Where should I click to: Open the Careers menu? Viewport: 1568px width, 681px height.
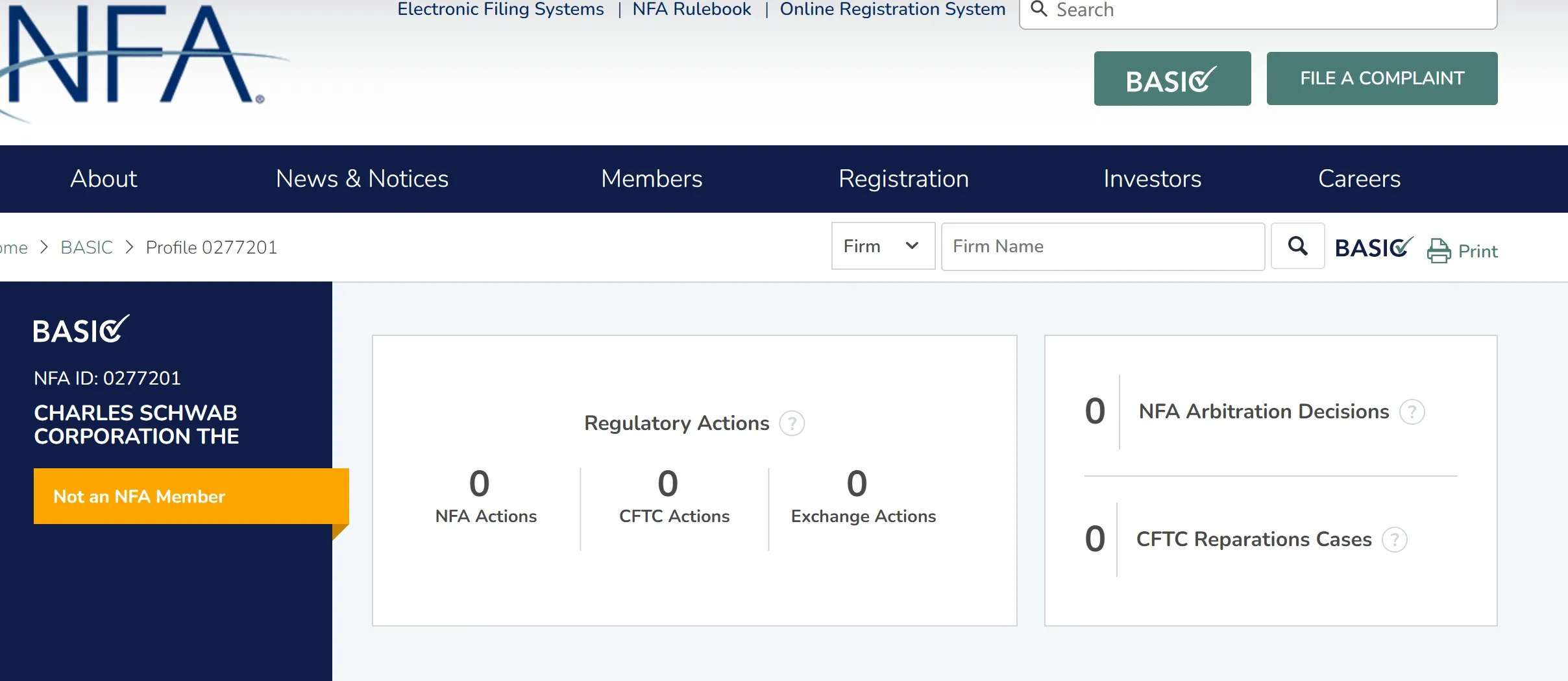(x=1359, y=178)
